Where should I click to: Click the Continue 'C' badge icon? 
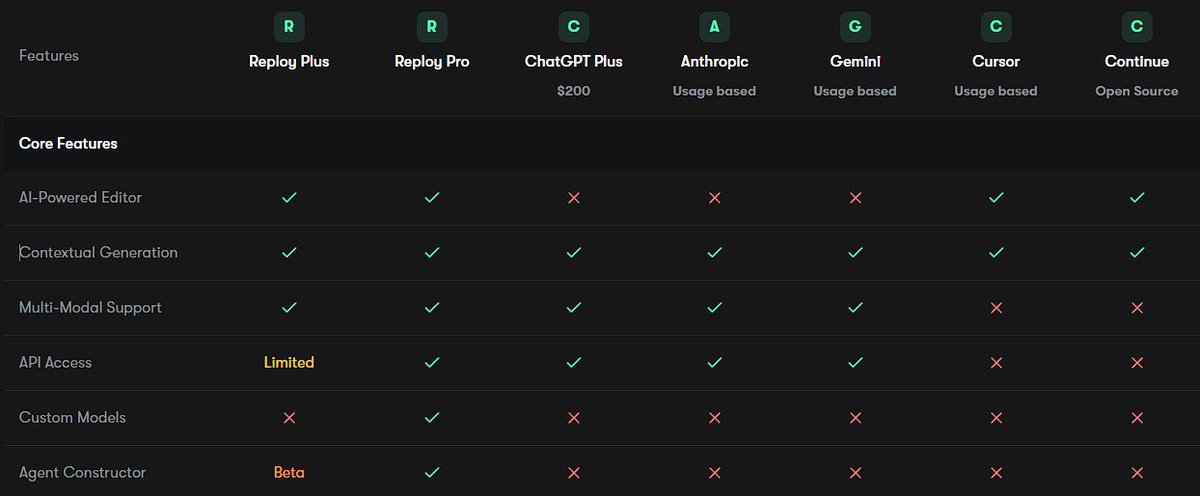pos(1137,27)
